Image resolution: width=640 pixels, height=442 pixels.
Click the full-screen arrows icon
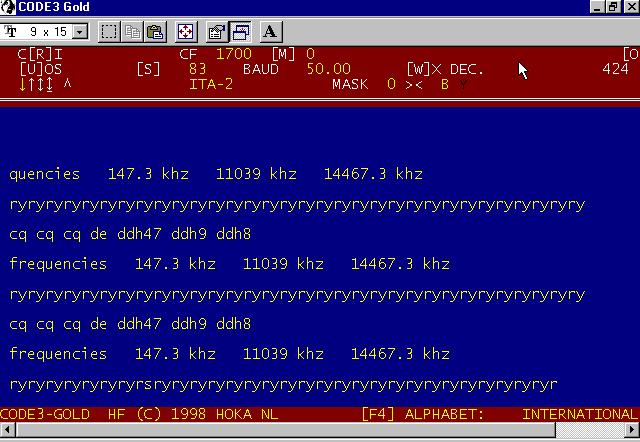(186, 31)
